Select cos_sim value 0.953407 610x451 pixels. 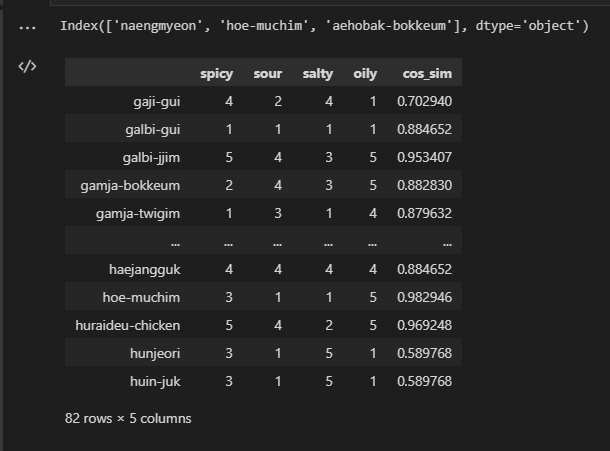click(x=424, y=157)
